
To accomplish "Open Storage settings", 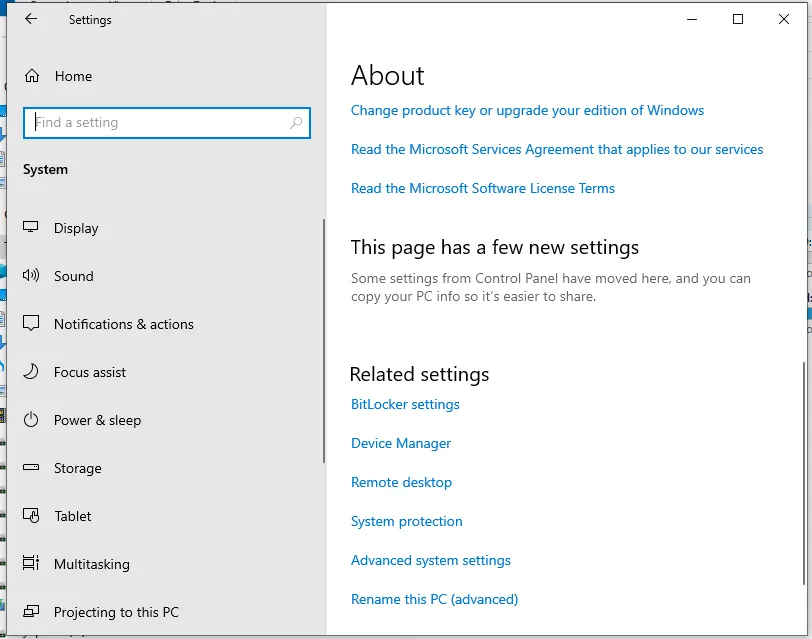I will pyautogui.click(x=78, y=468).
